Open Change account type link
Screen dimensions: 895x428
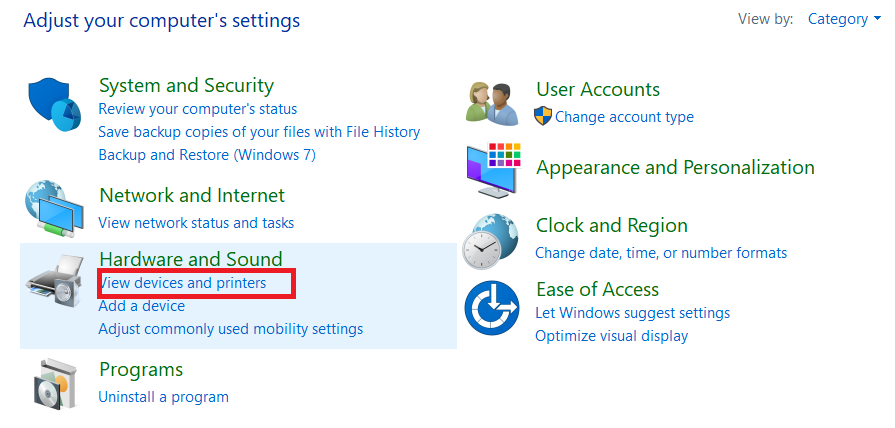(624, 117)
